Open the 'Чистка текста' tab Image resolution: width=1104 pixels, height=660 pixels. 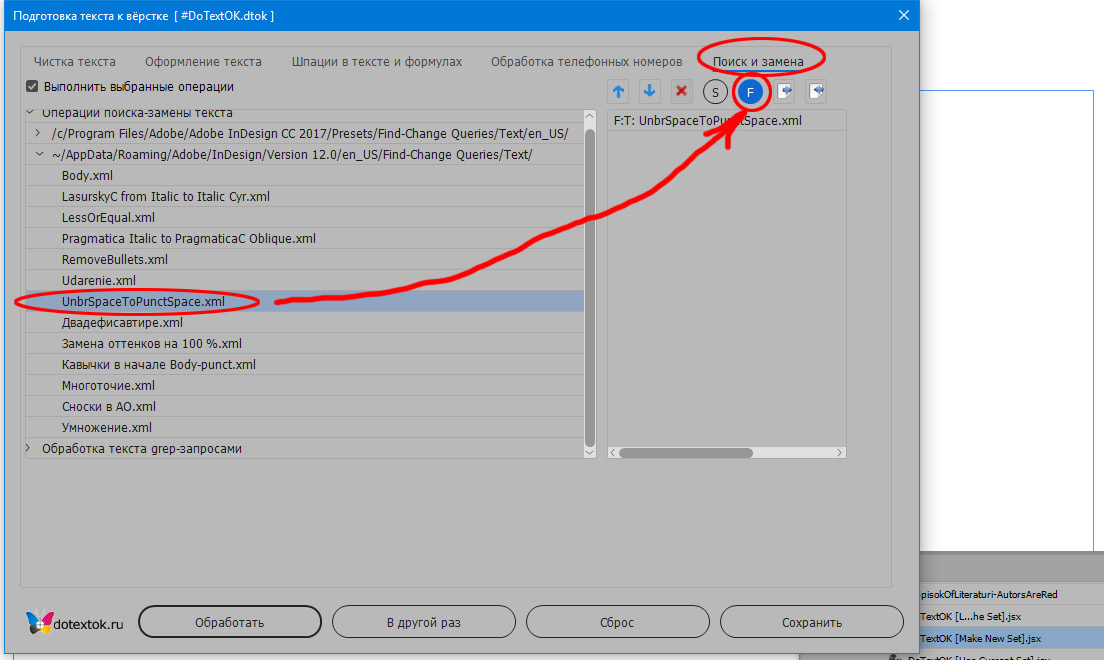tap(75, 61)
